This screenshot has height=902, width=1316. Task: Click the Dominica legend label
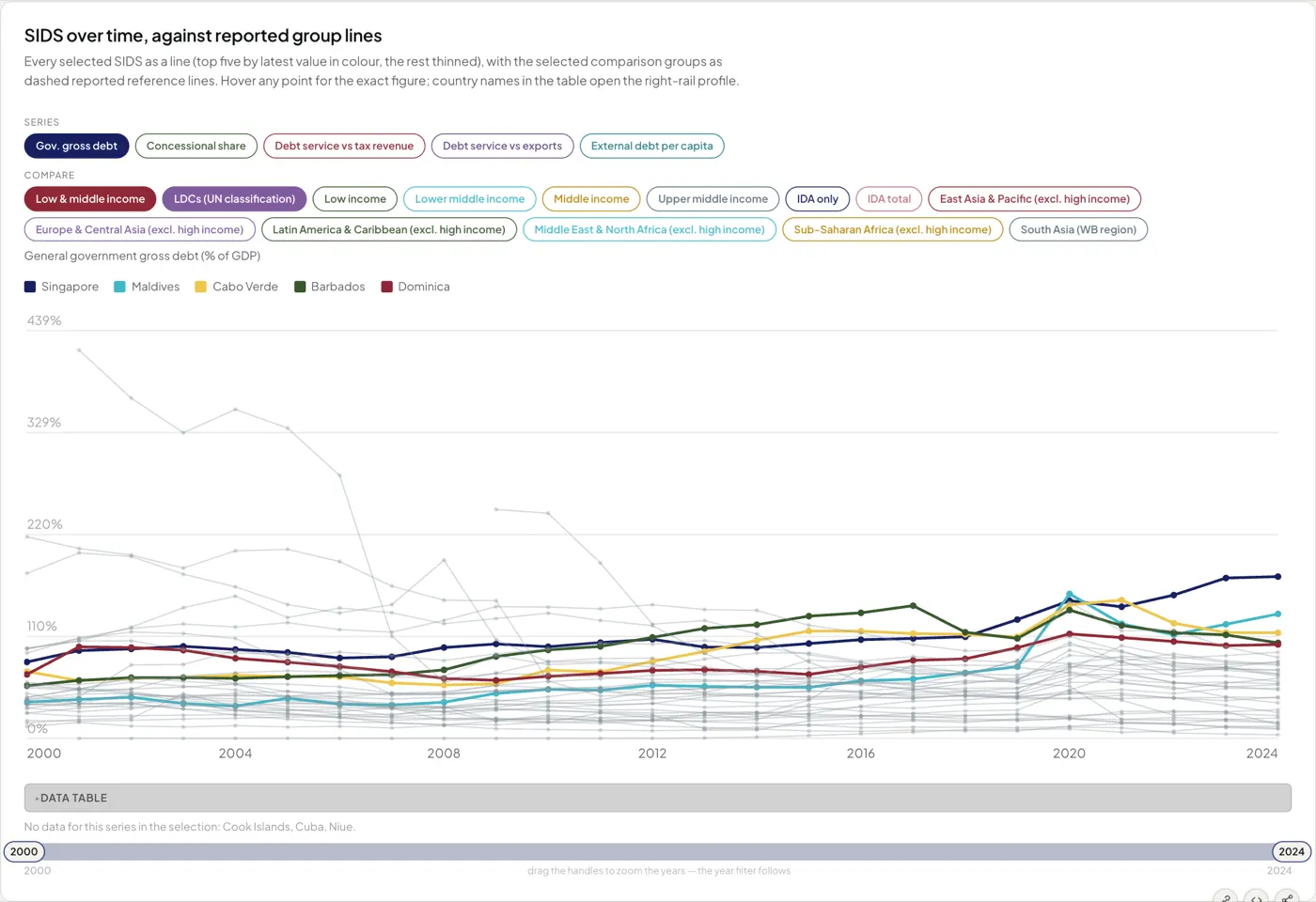(x=424, y=287)
